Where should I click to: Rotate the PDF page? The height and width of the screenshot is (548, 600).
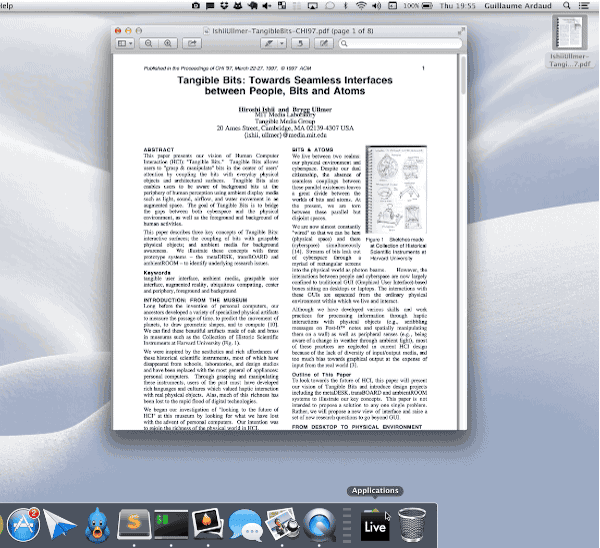300,43
